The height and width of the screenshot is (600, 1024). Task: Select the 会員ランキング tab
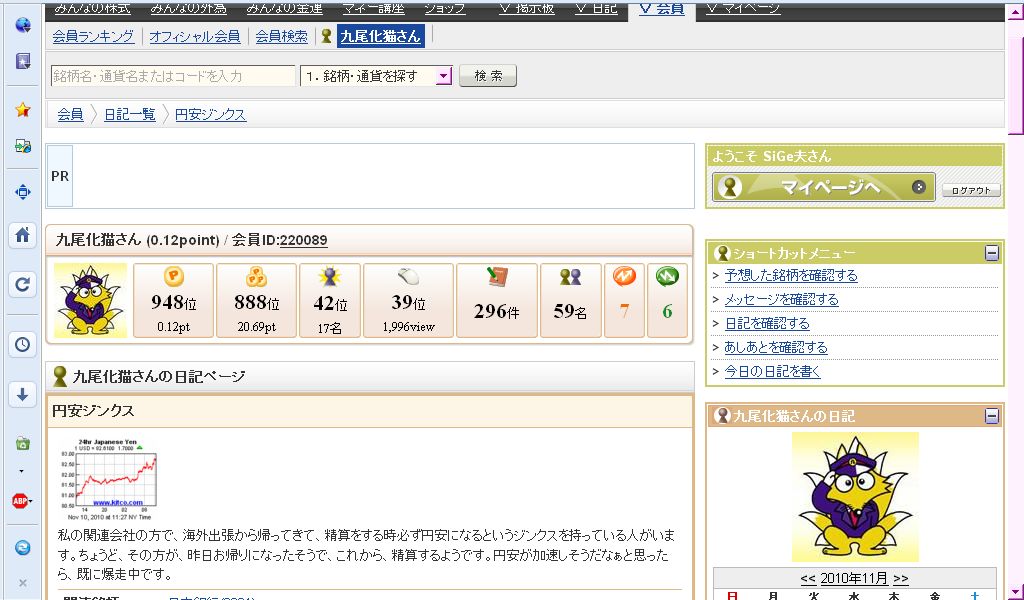(x=93, y=36)
